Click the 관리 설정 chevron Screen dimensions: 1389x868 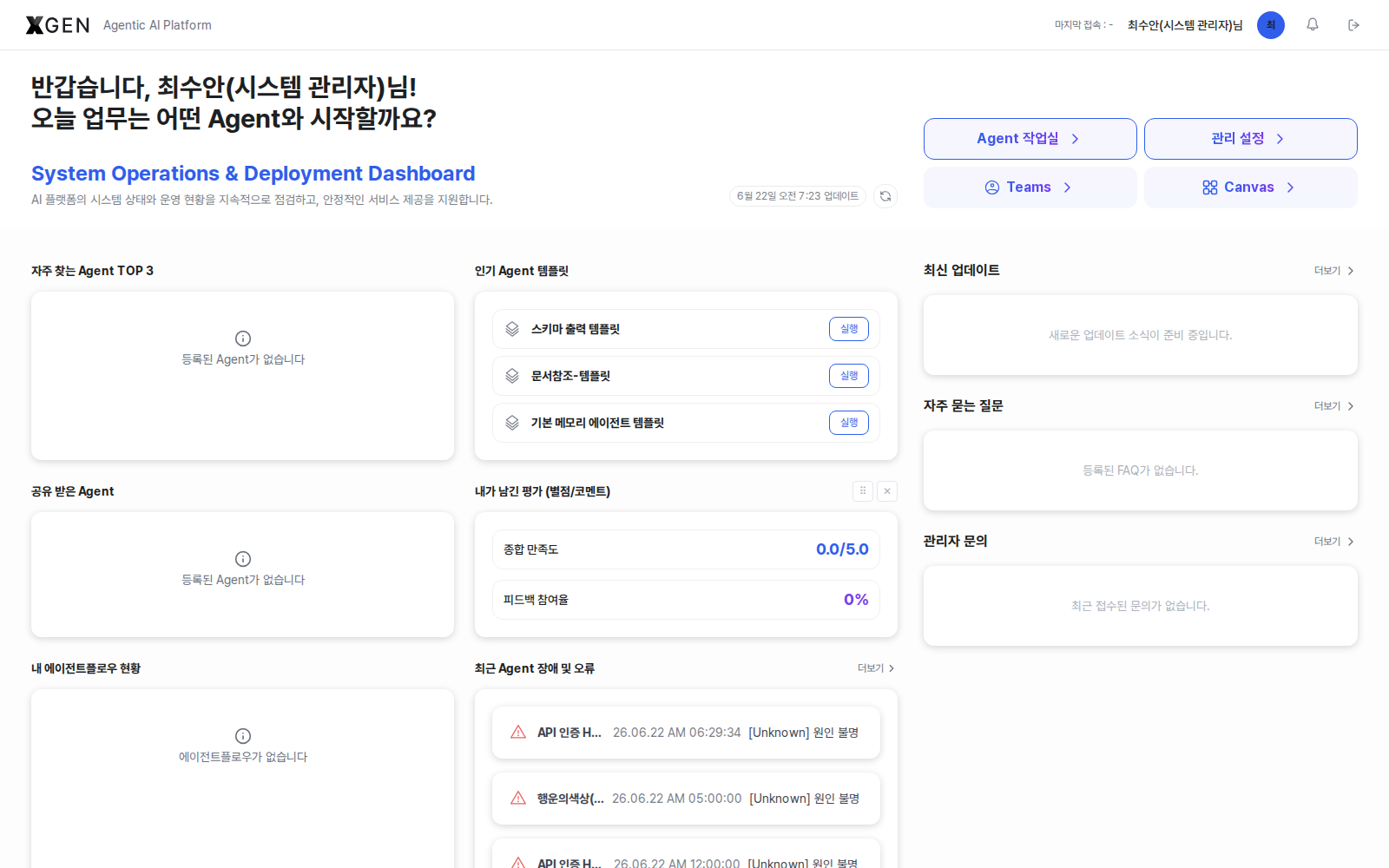pyautogui.click(x=1280, y=139)
